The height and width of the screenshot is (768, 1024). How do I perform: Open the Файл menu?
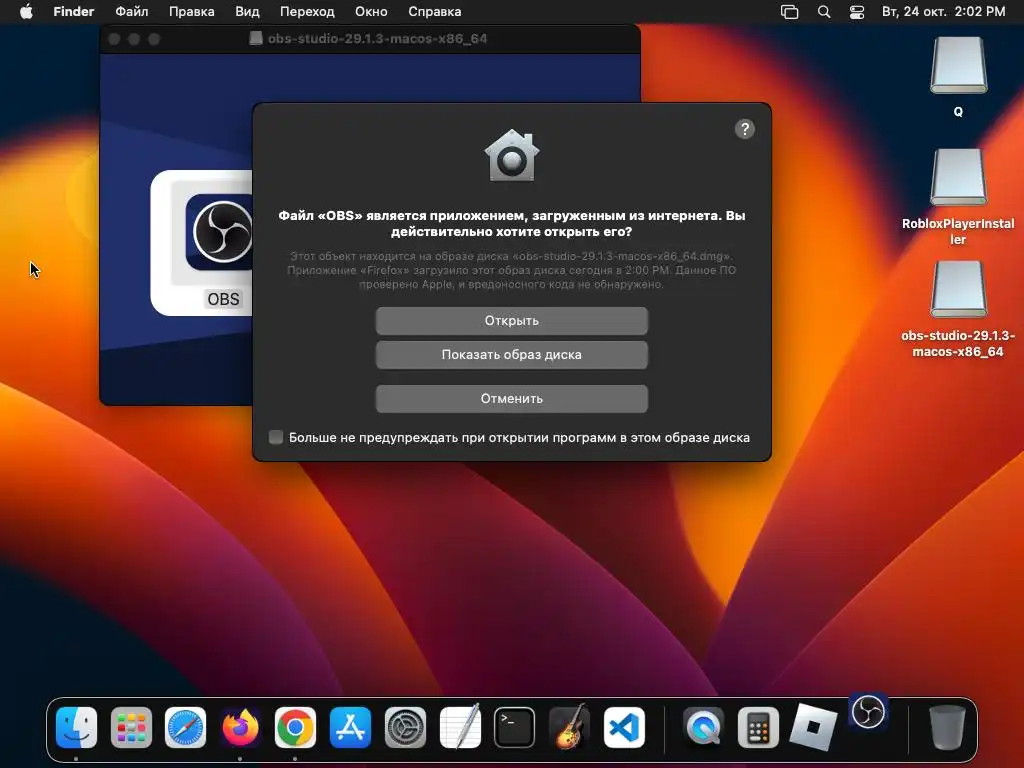(x=132, y=12)
